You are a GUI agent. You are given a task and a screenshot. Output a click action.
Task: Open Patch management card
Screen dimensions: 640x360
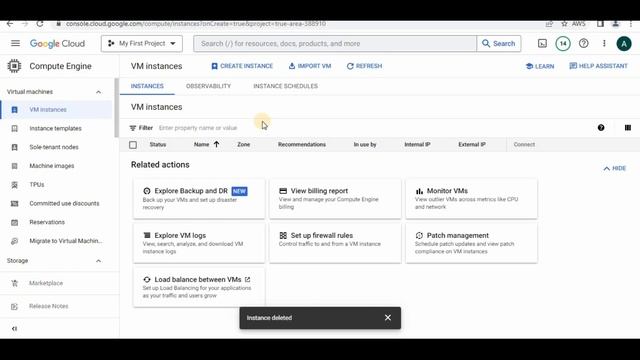pos(471,243)
